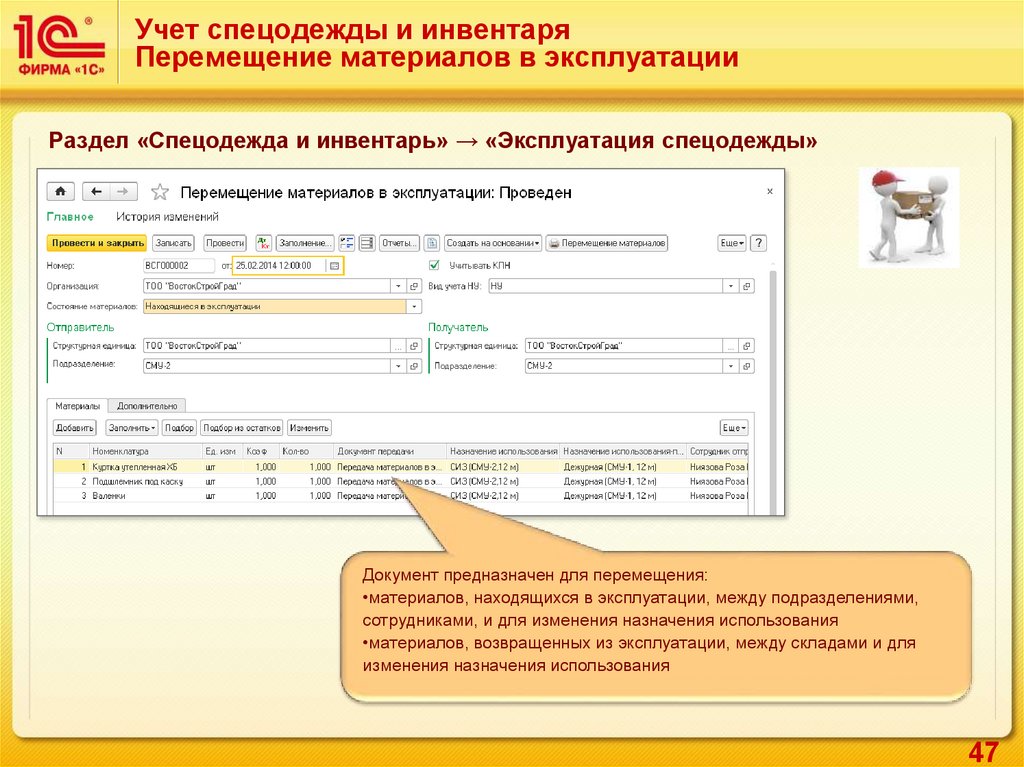Toggle the Учитывать КПН checkbox
Image resolution: width=1024 pixels, height=767 pixels.
[x=434, y=265]
